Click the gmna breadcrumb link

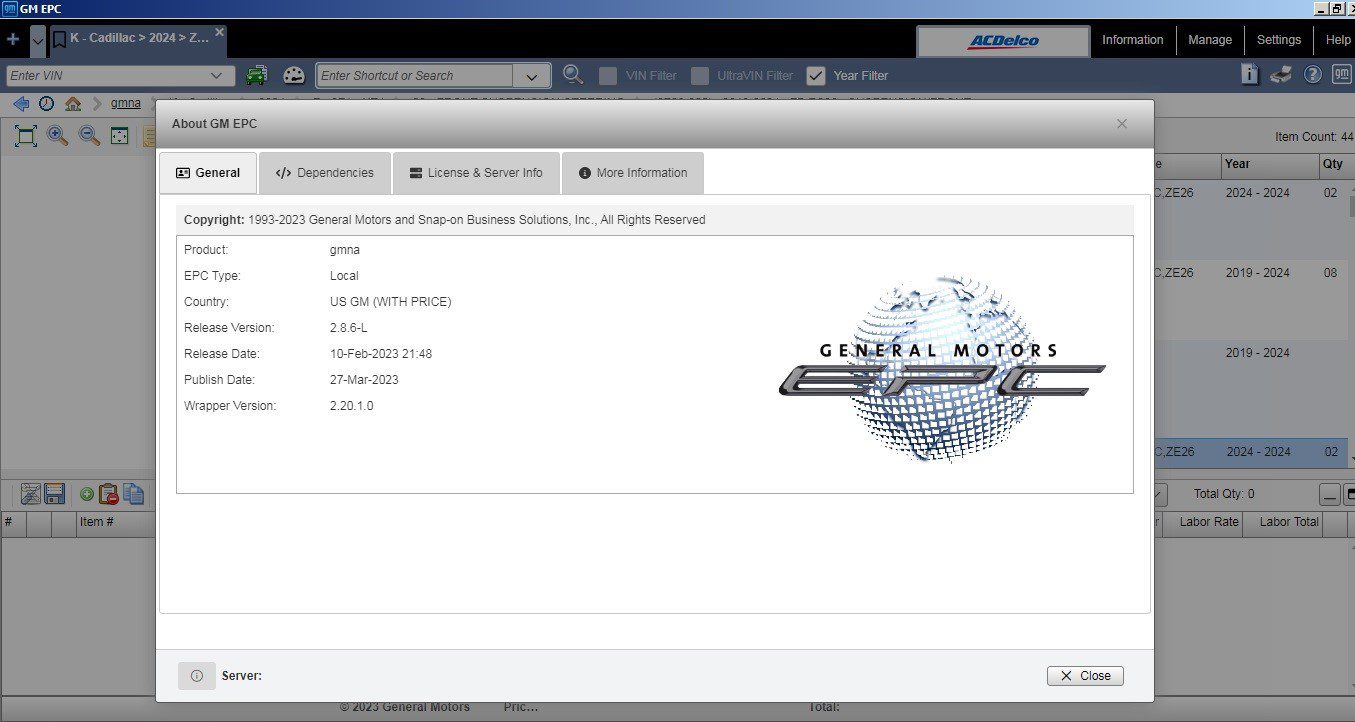(x=126, y=103)
